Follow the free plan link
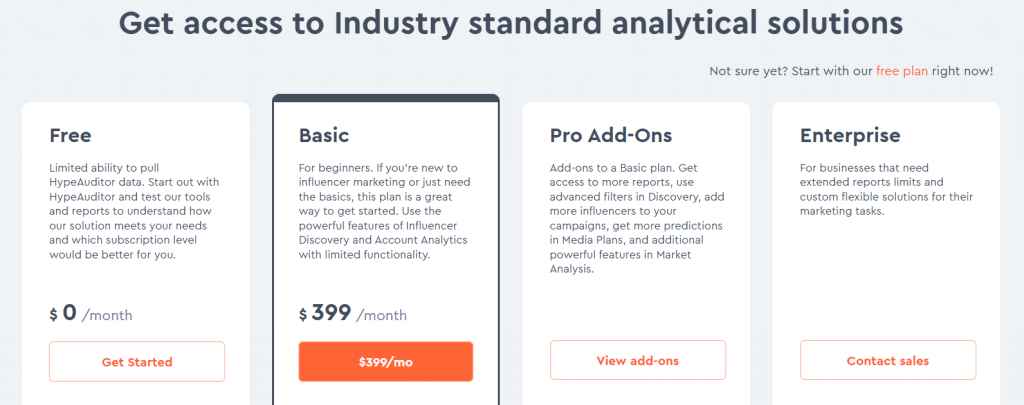The height and width of the screenshot is (405, 1024). point(902,71)
